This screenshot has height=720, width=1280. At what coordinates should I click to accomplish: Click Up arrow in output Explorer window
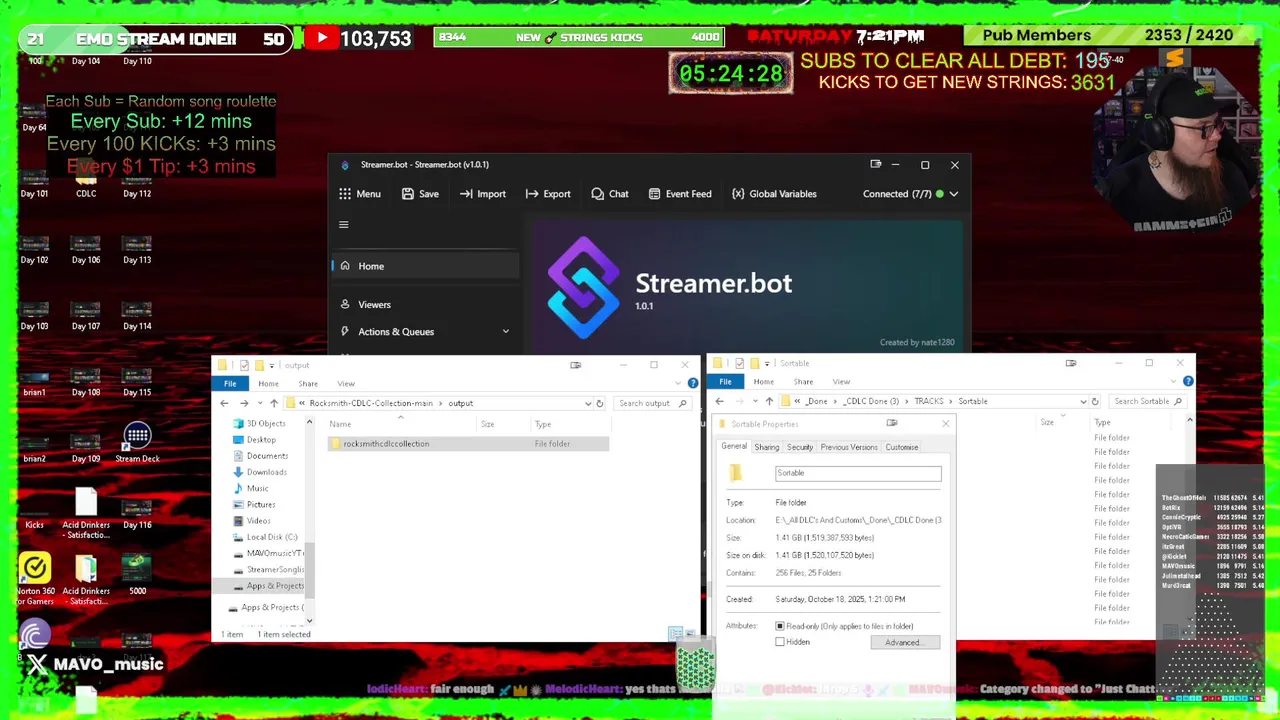pos(274,403)
